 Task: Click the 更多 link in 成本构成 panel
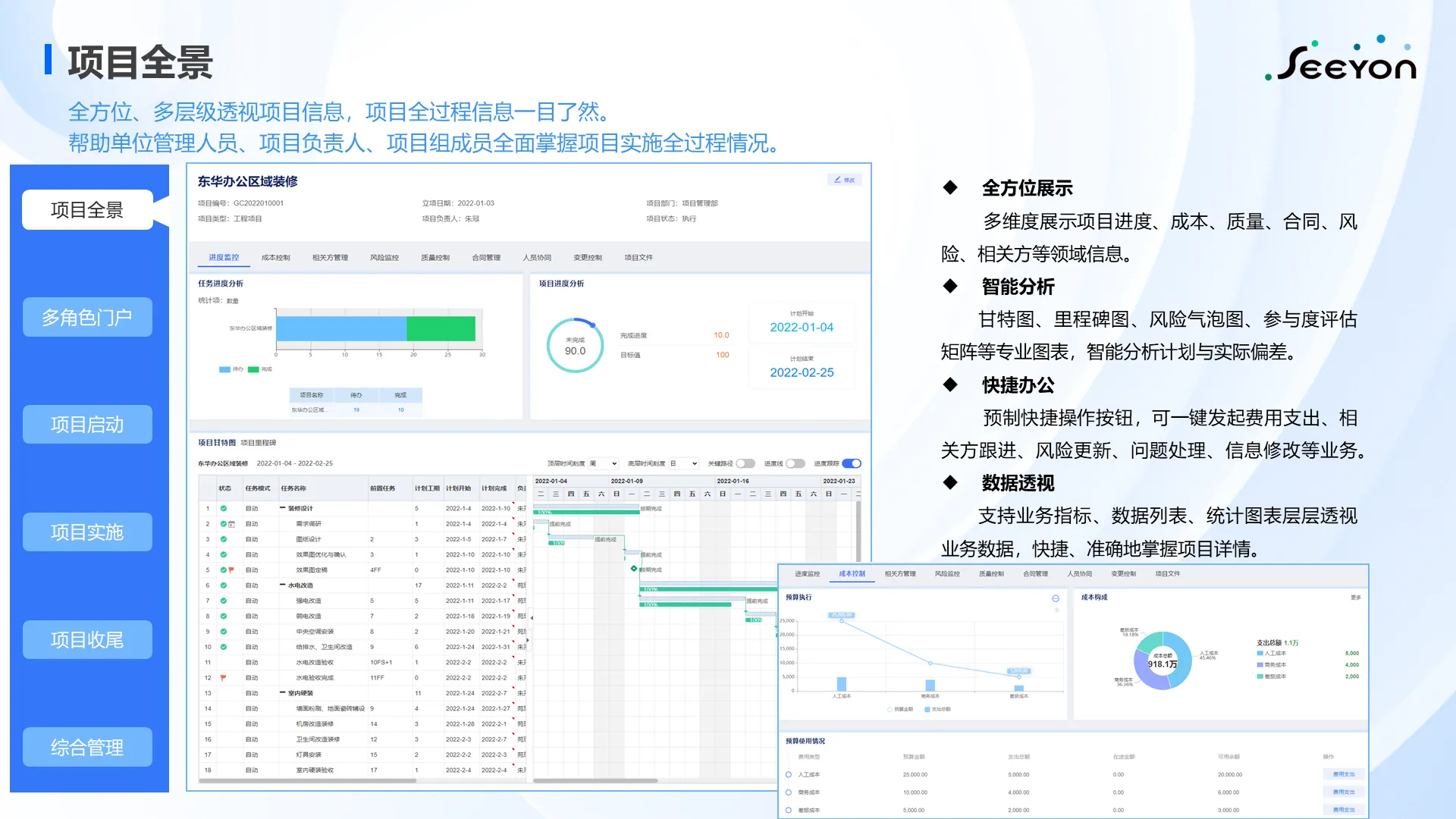[x=1356, y=598]
